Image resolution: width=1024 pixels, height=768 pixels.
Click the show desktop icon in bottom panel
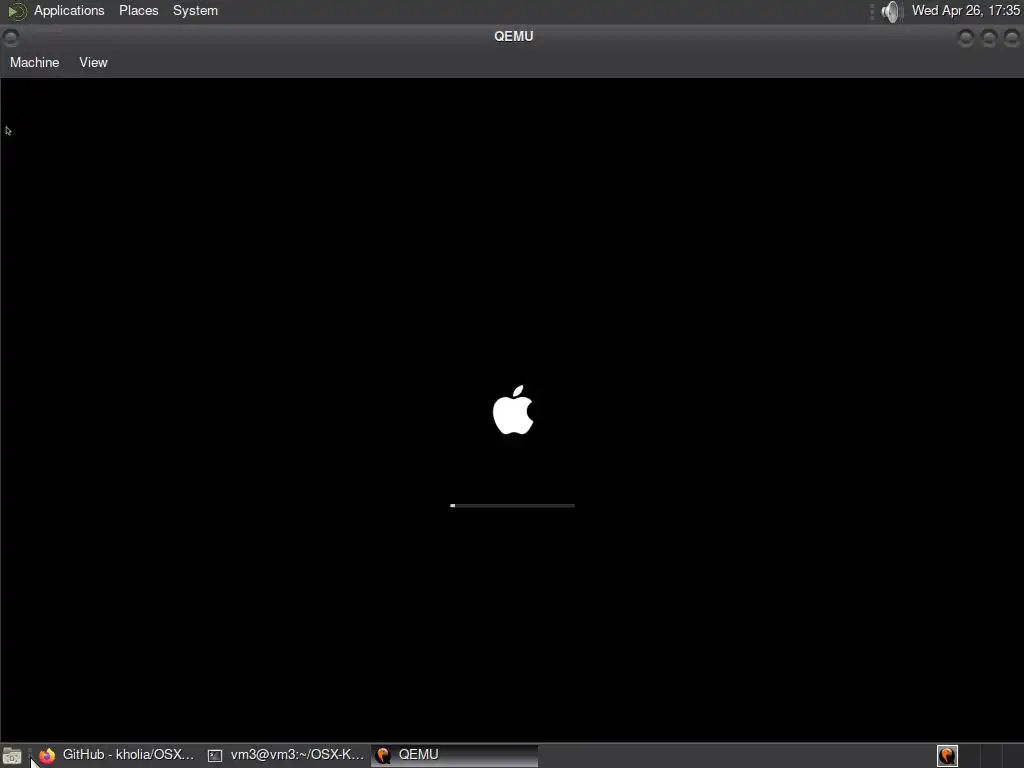click(12, 756)
